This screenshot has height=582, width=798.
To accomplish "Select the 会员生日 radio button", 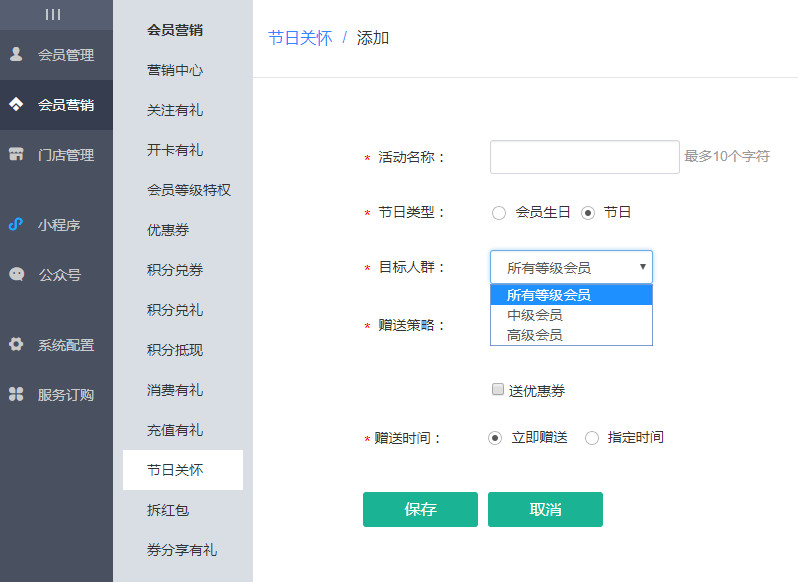I will coord(499,213).
